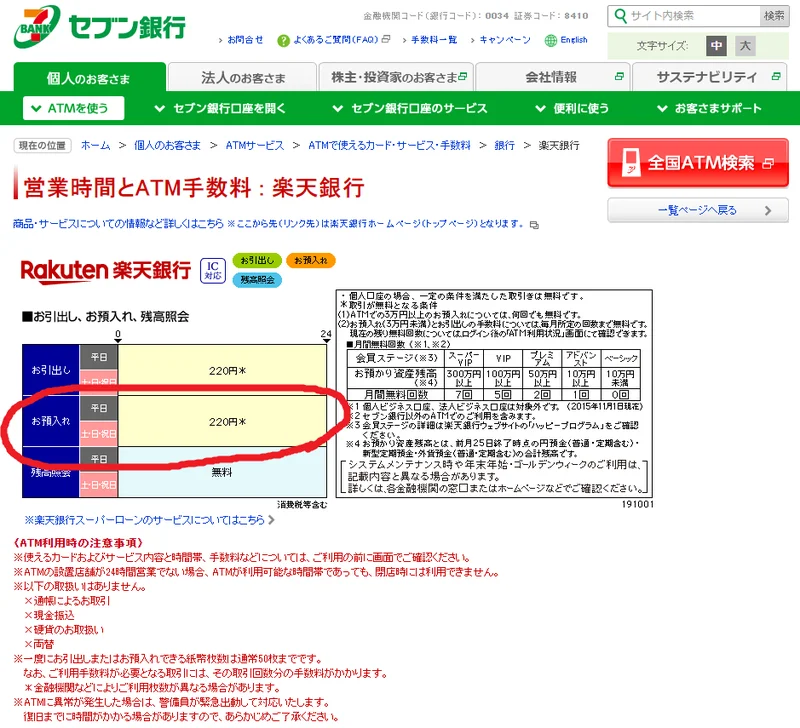Expand the ATMを使う menu
The image size is (800, 728).
73,108
